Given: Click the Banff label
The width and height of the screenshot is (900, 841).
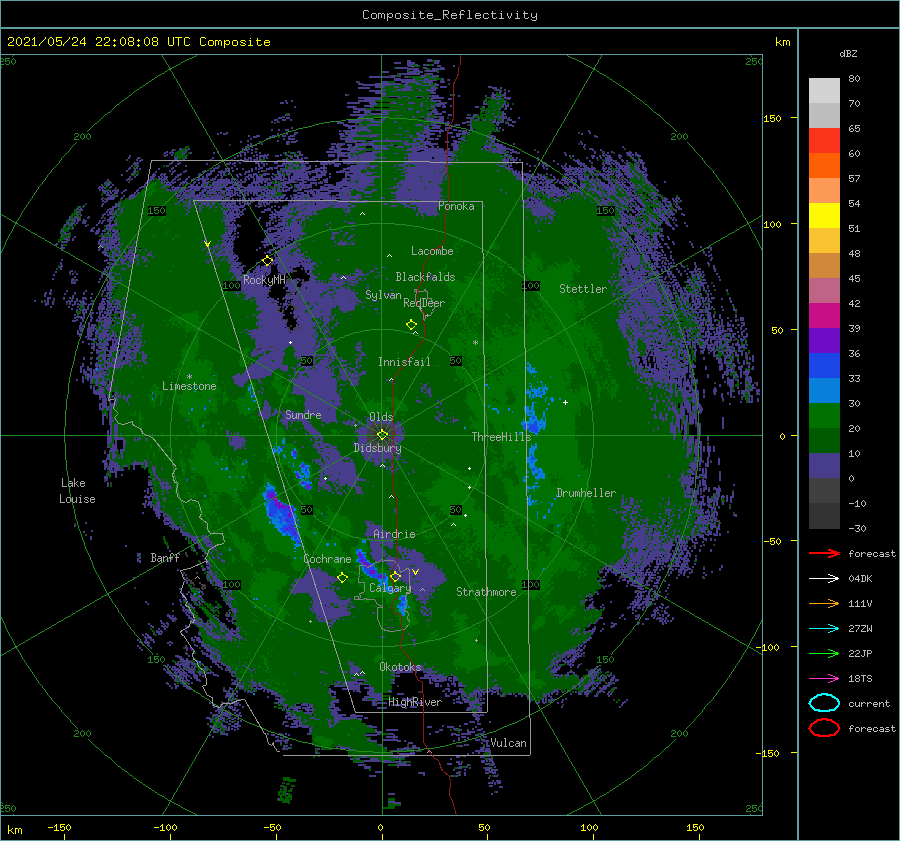Looking at the screenshot, I should click(165, 557).
